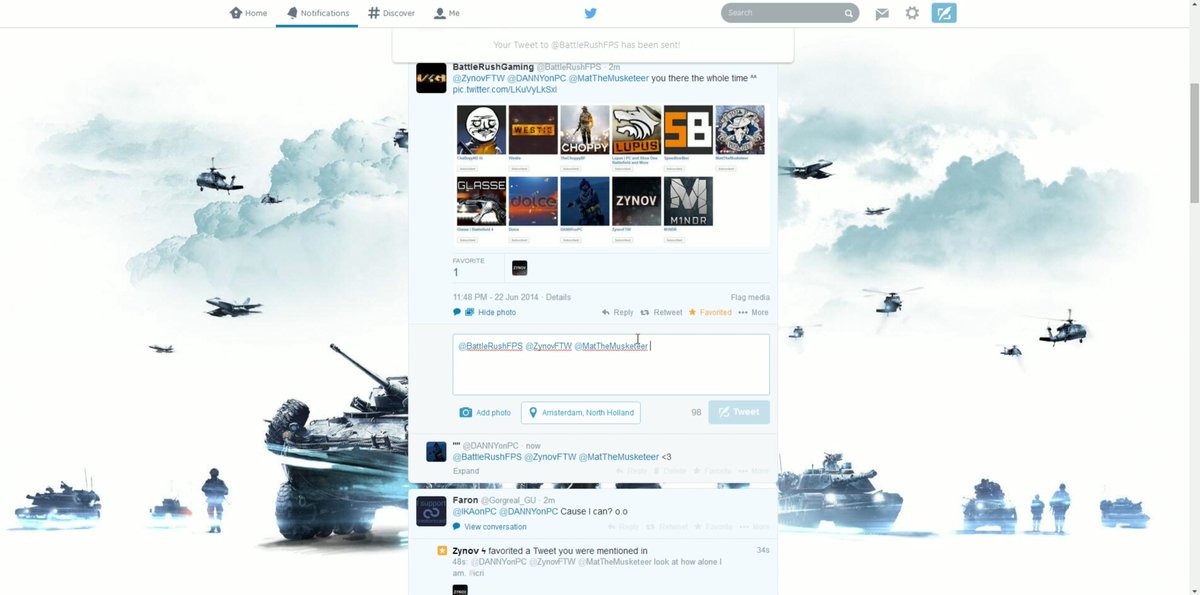Switch to the Notifications tab

pos(317,13)
